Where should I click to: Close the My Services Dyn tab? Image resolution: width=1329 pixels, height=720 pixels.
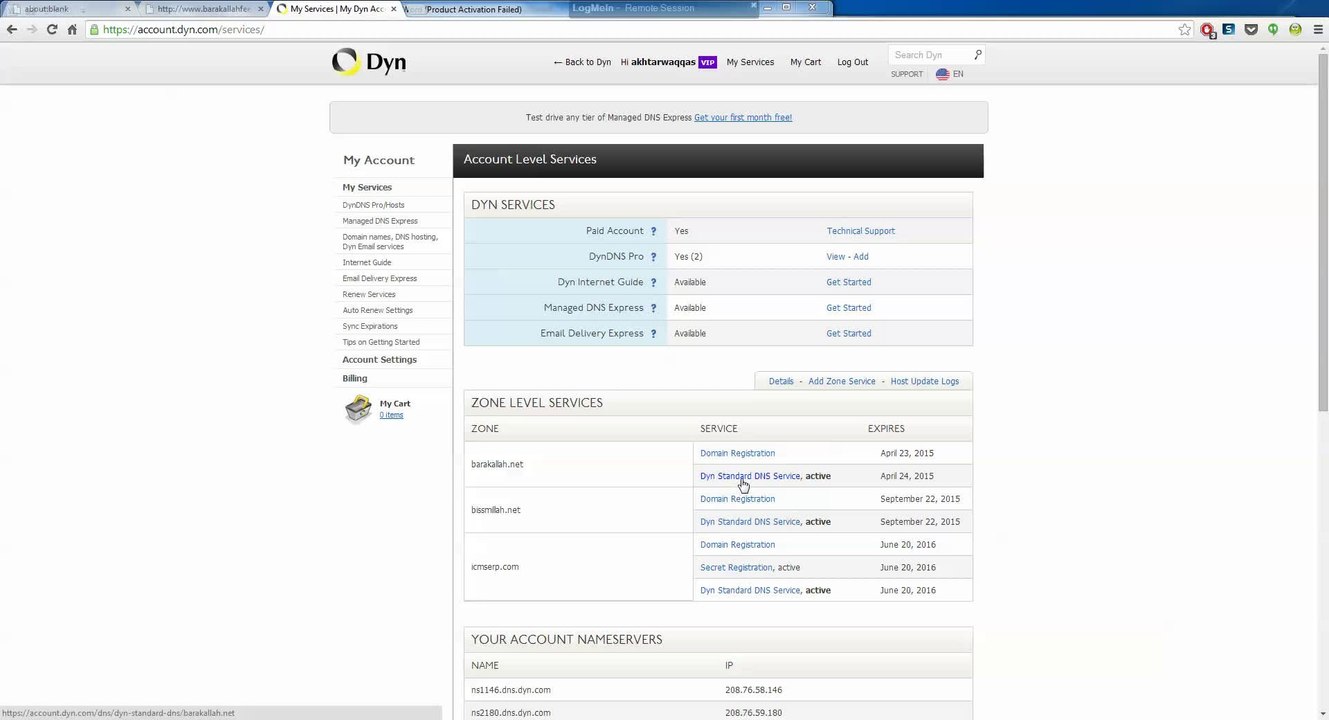click(x=394, y=9)
